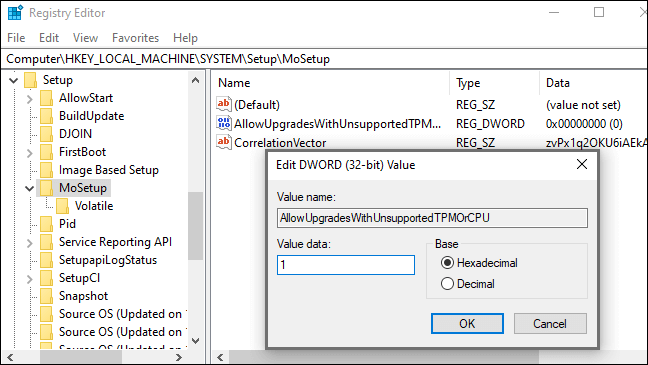Minimize the Registry Editor window
Image resolution: width=648 pixels, height=365 pixels.
pos(554,12)
